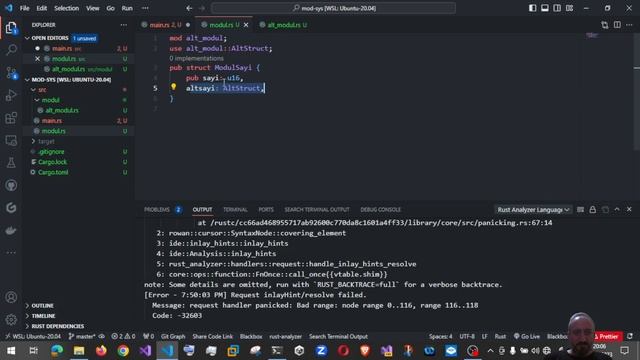Open Firefox from the taskbar

pos(101,351)
